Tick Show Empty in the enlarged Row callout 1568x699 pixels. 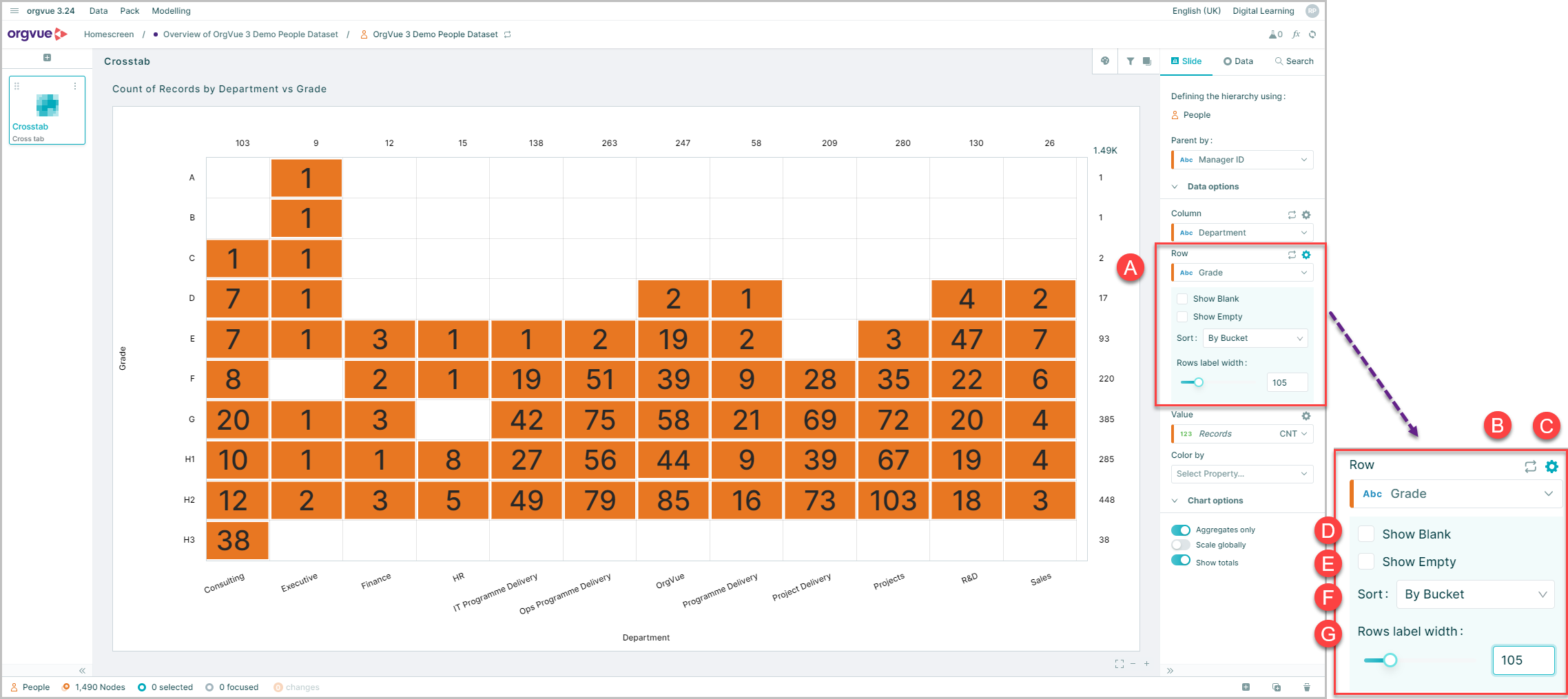click(1366, 561)
